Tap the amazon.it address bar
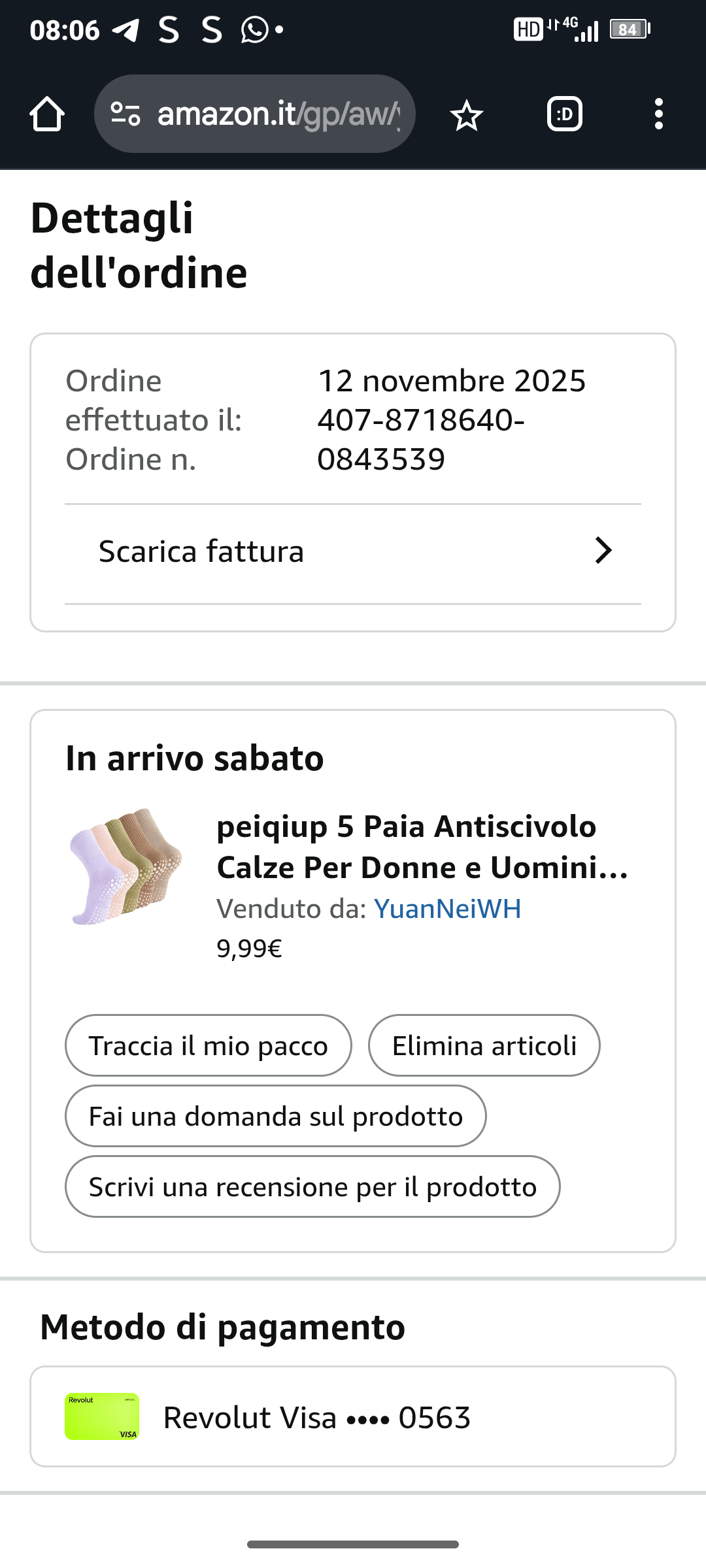 coord(278,114)
